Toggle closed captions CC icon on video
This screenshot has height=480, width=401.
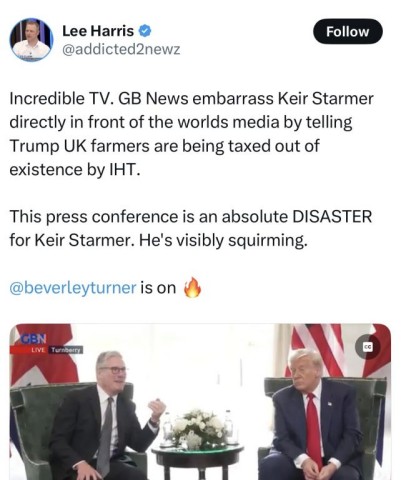pos(368,347)
